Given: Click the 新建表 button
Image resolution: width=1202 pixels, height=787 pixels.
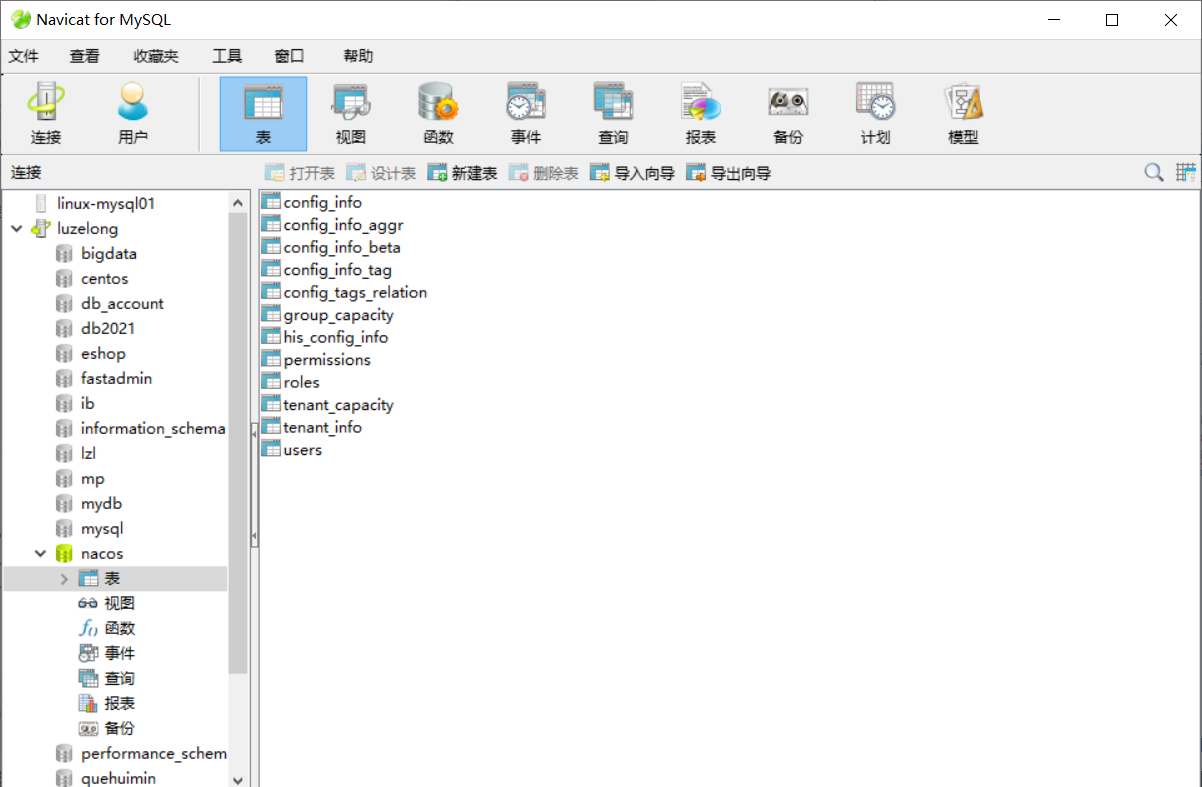Looking at the screenshot, I should point(462,173).
